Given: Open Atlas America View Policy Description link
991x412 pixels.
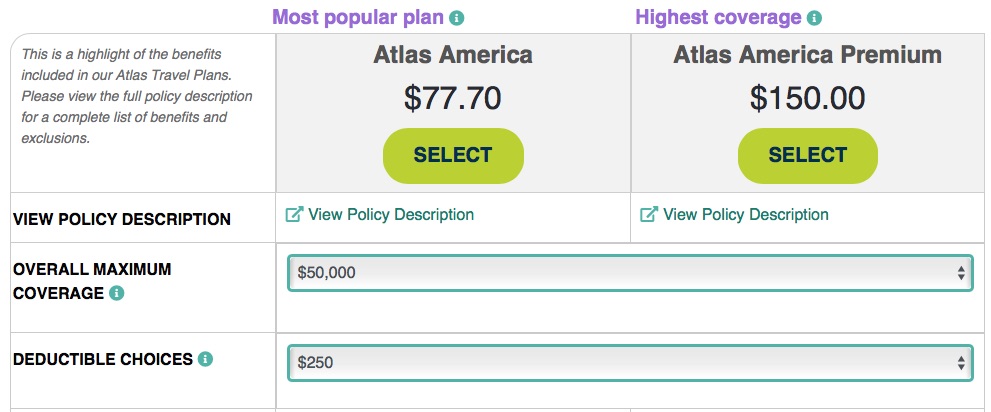Looking at the screenshot, I should coord(391,215).
